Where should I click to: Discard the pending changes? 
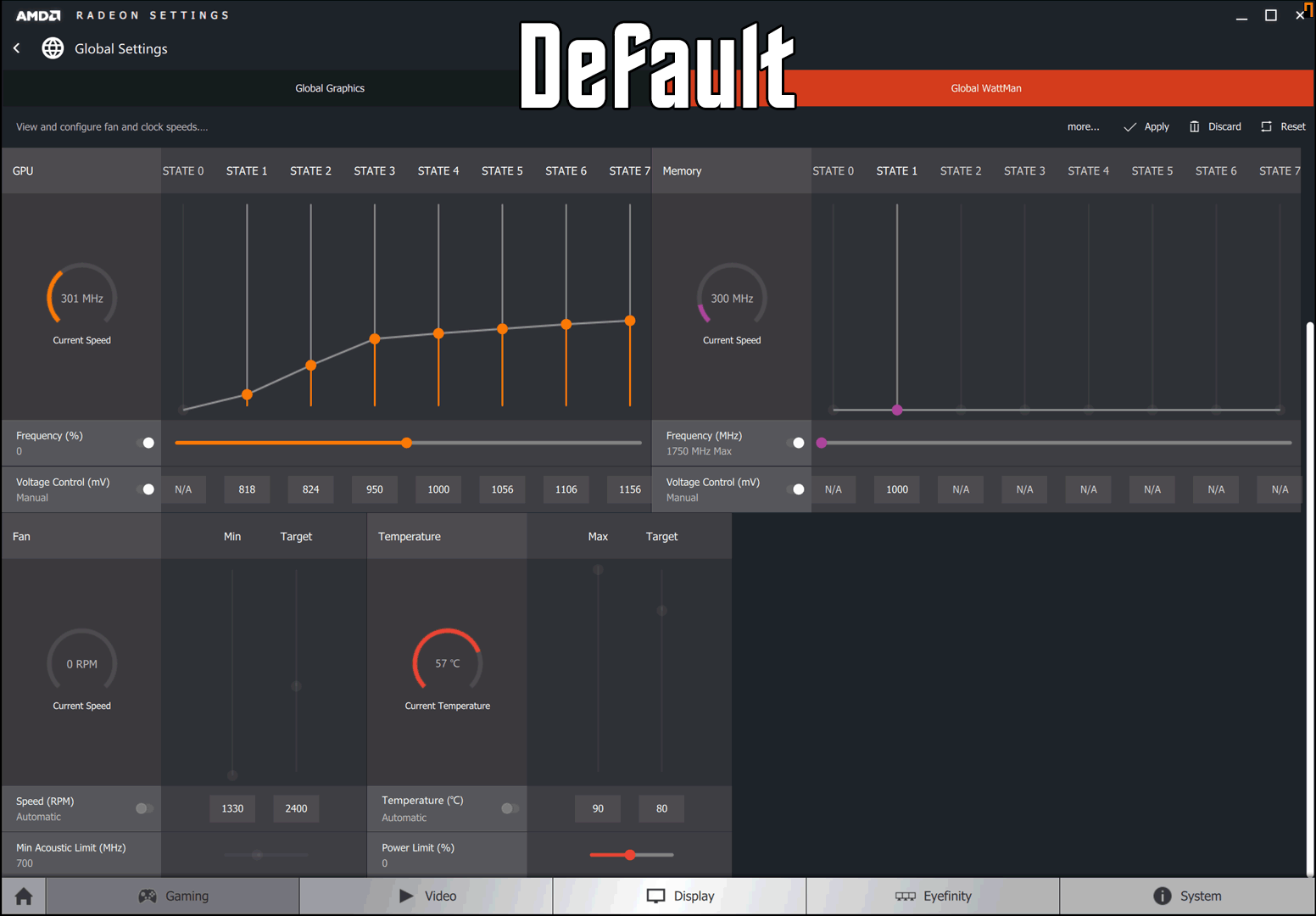(1215, 126)
